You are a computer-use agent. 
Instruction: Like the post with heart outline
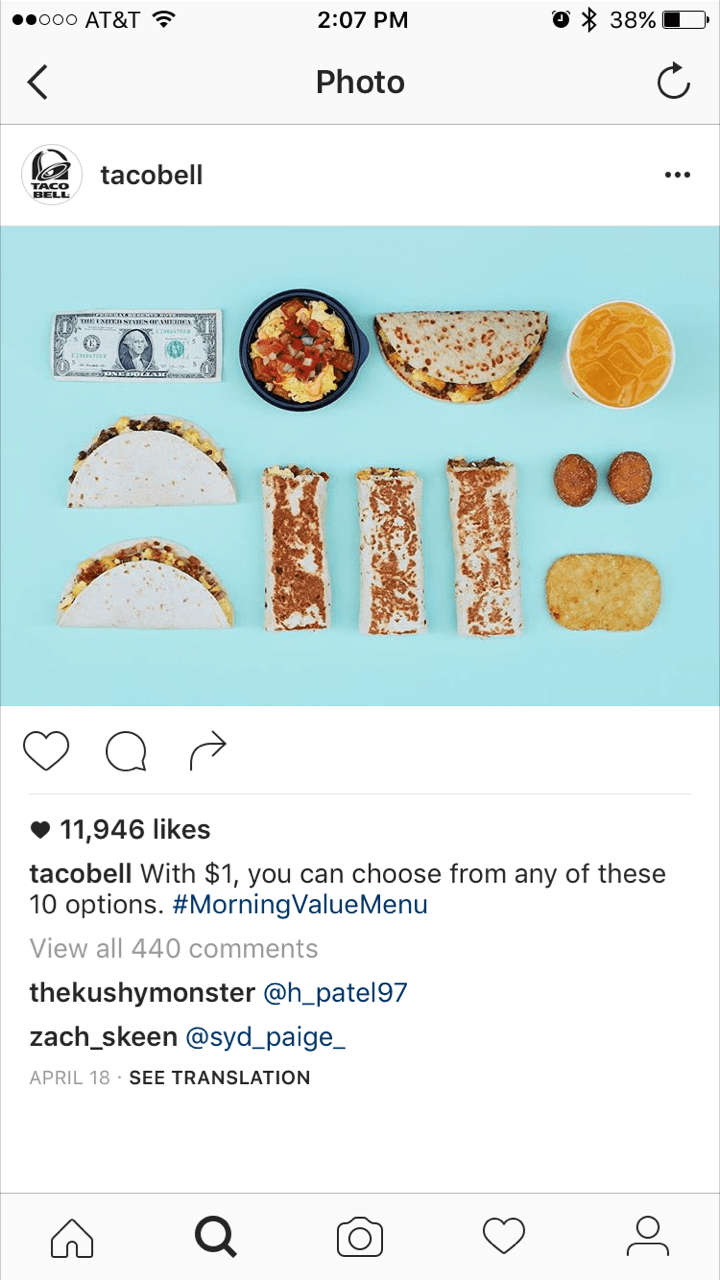tap(46, 751)
